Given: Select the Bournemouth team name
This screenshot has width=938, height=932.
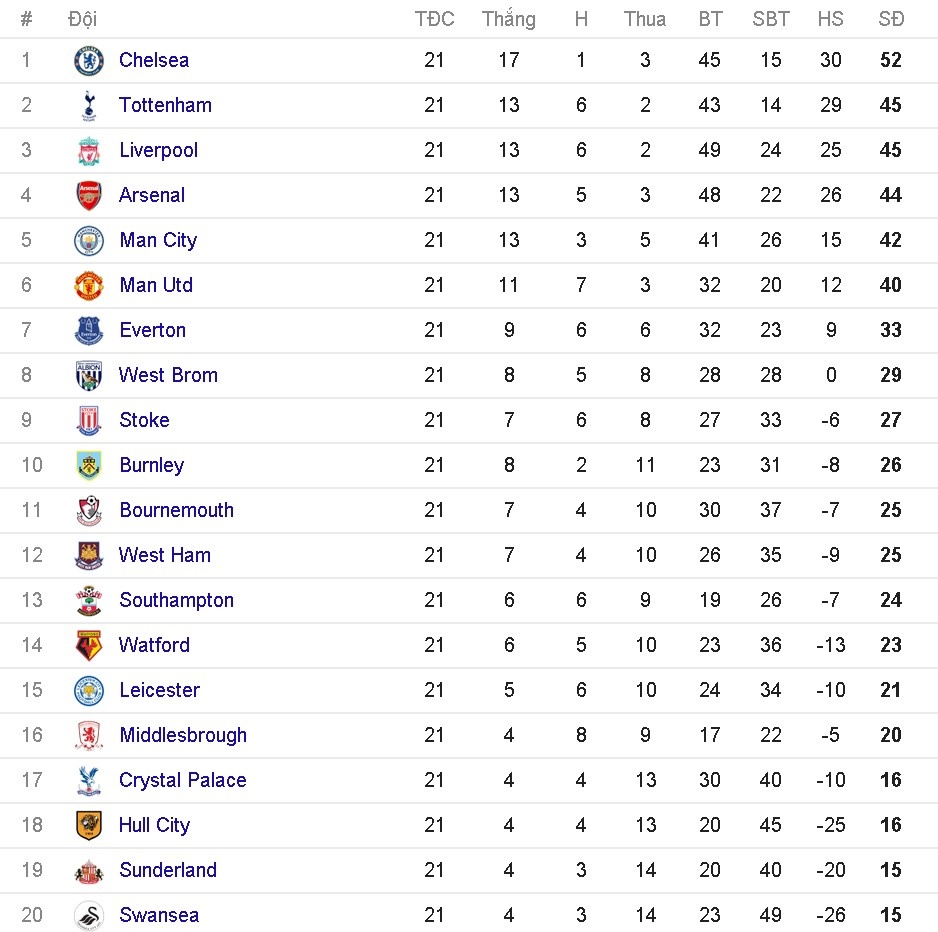Looking at the screenshot, I should [176, 510].
